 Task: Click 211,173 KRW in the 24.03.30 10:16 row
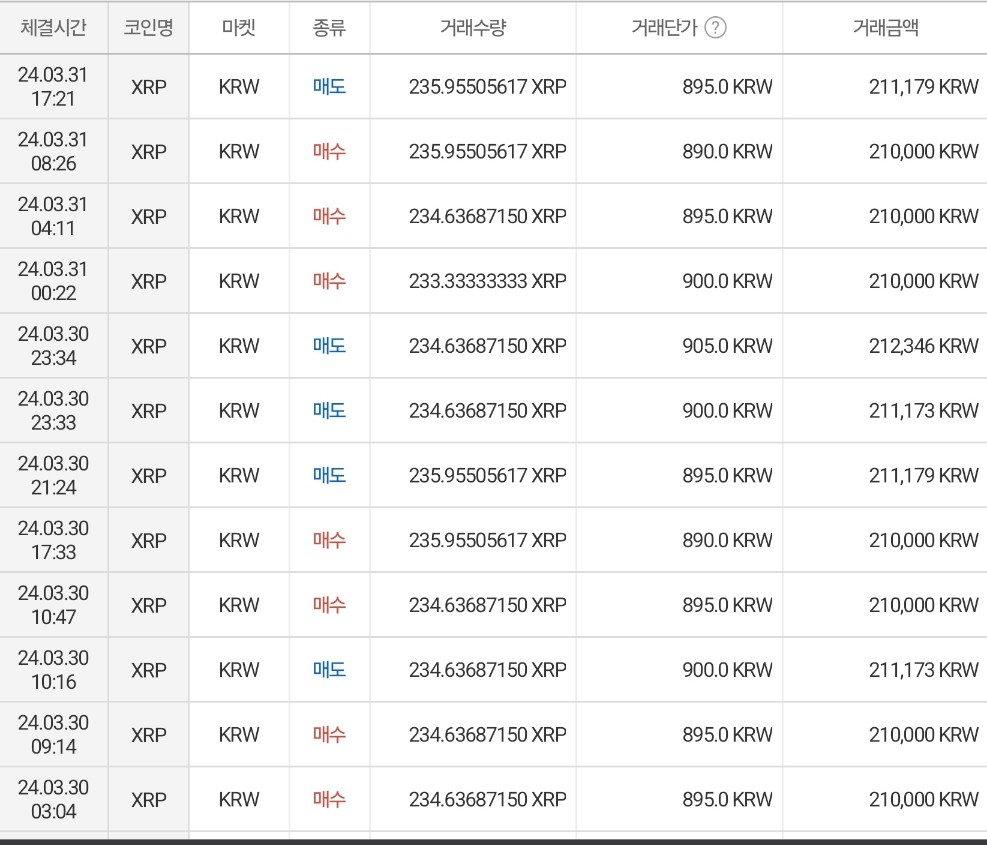924,670
